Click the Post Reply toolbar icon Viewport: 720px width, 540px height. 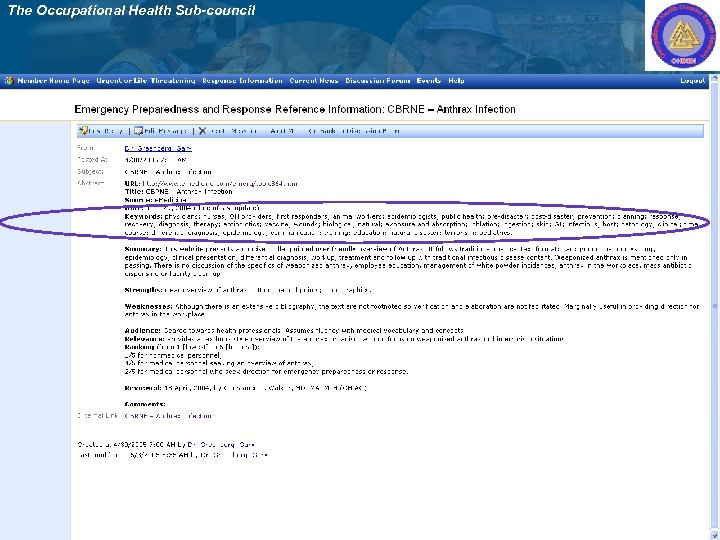point(83,131)
